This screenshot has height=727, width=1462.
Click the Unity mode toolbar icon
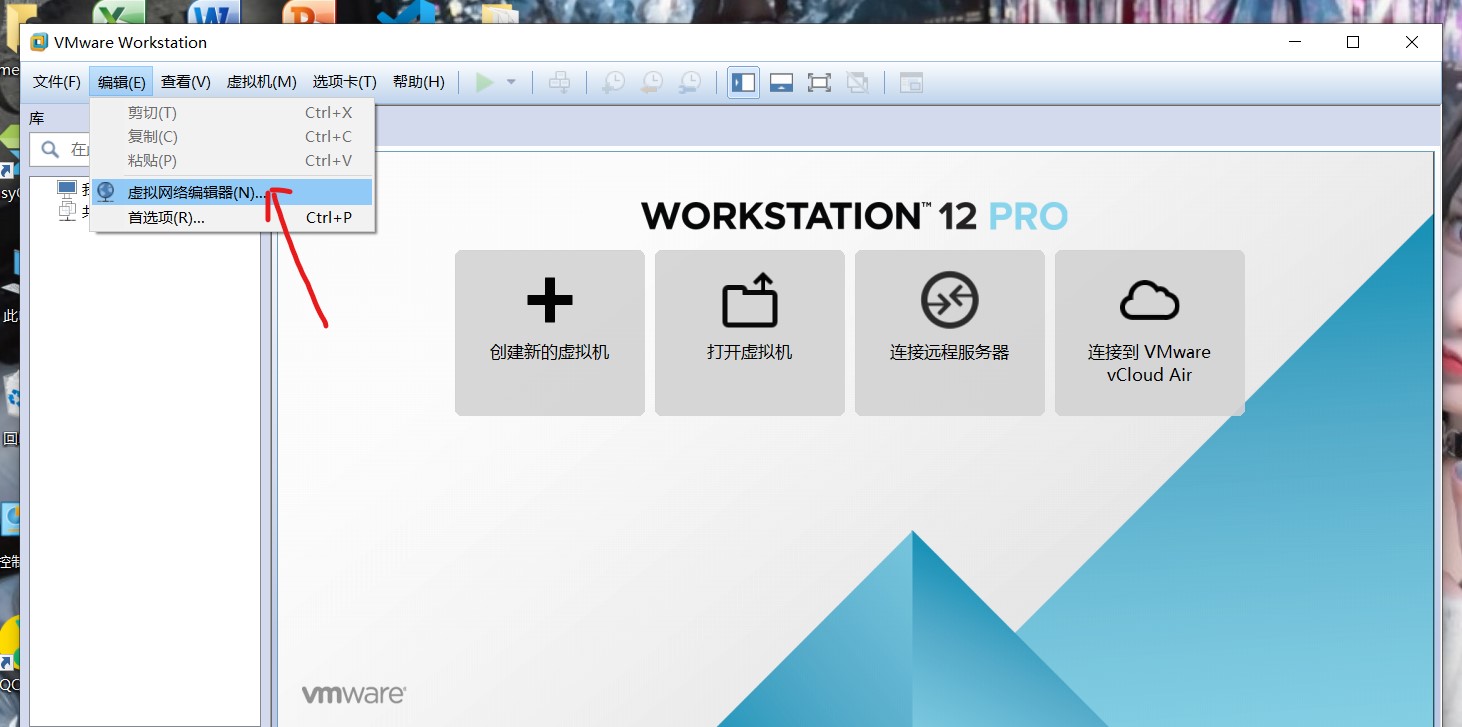click(857, 82)
